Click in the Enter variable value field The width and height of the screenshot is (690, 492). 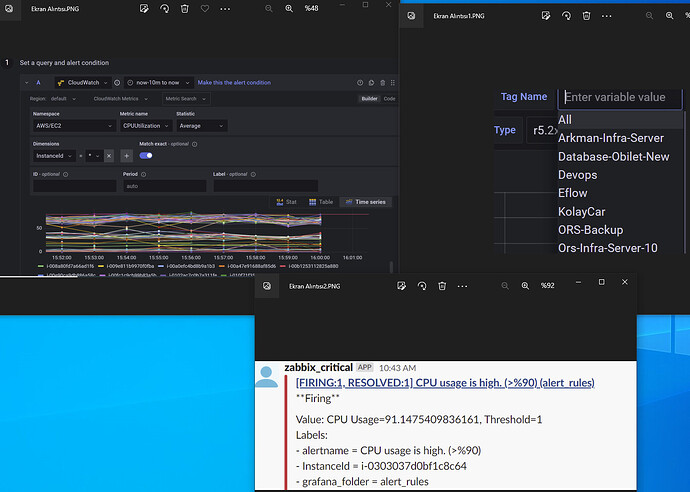point(620,98)
